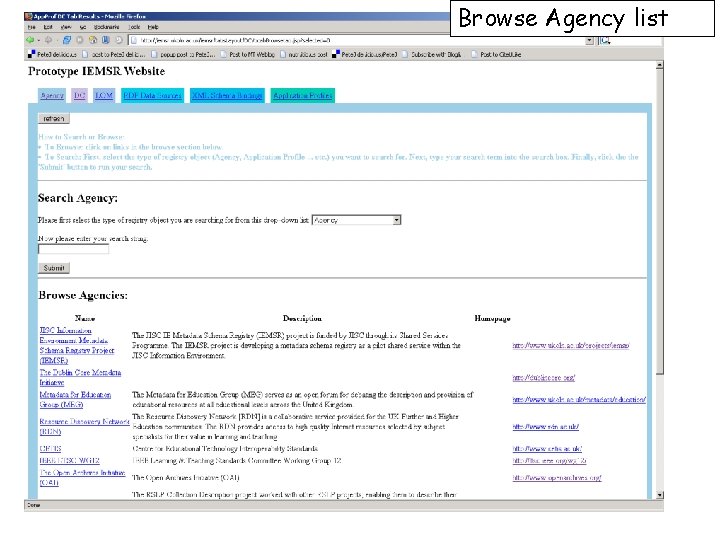
Task: Click the 'Prototype IEMSR Website' title text
Action: tap(96, 71)
